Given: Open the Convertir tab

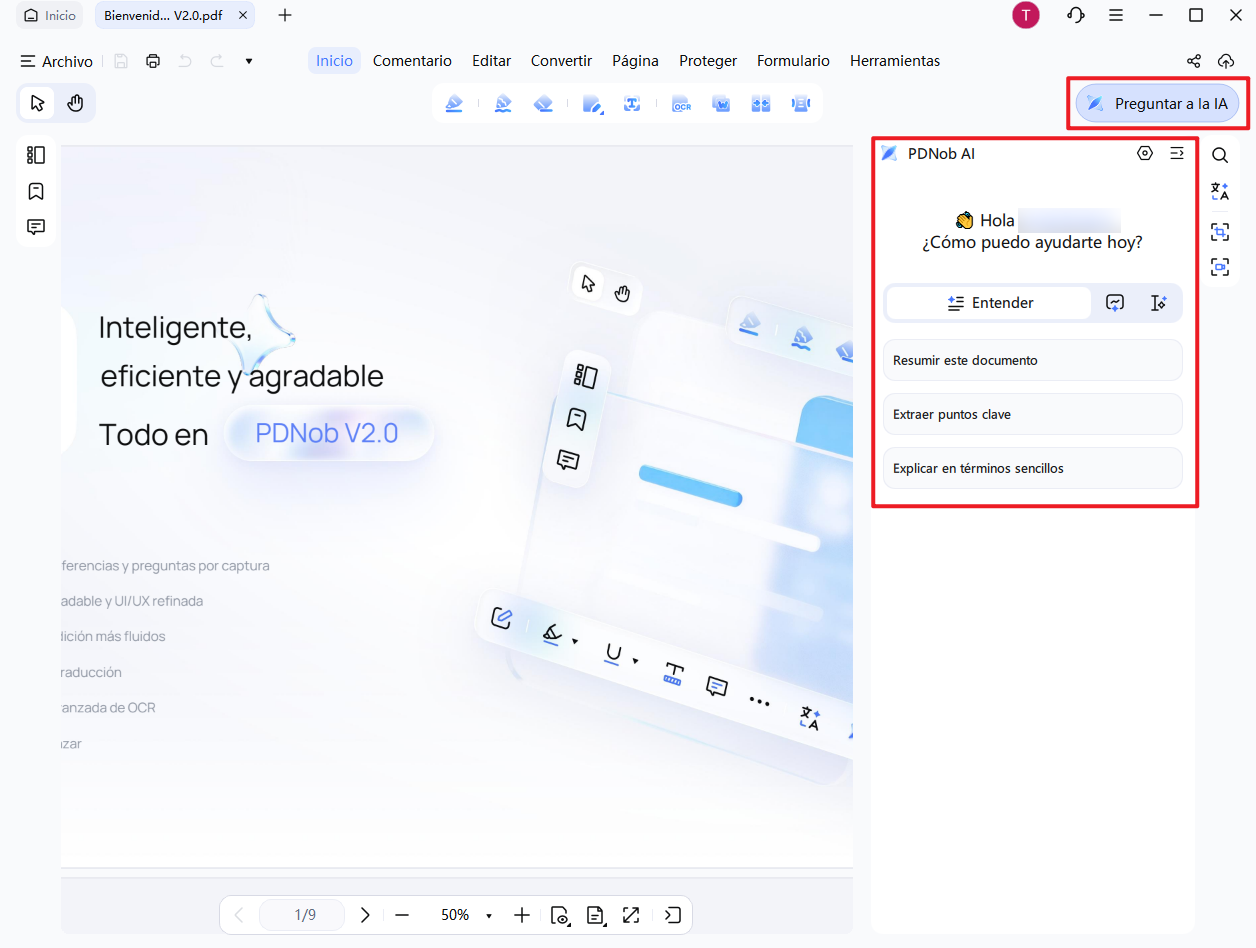Looking at the screenshot, I should pyautogui.click(x=562, y=61).
